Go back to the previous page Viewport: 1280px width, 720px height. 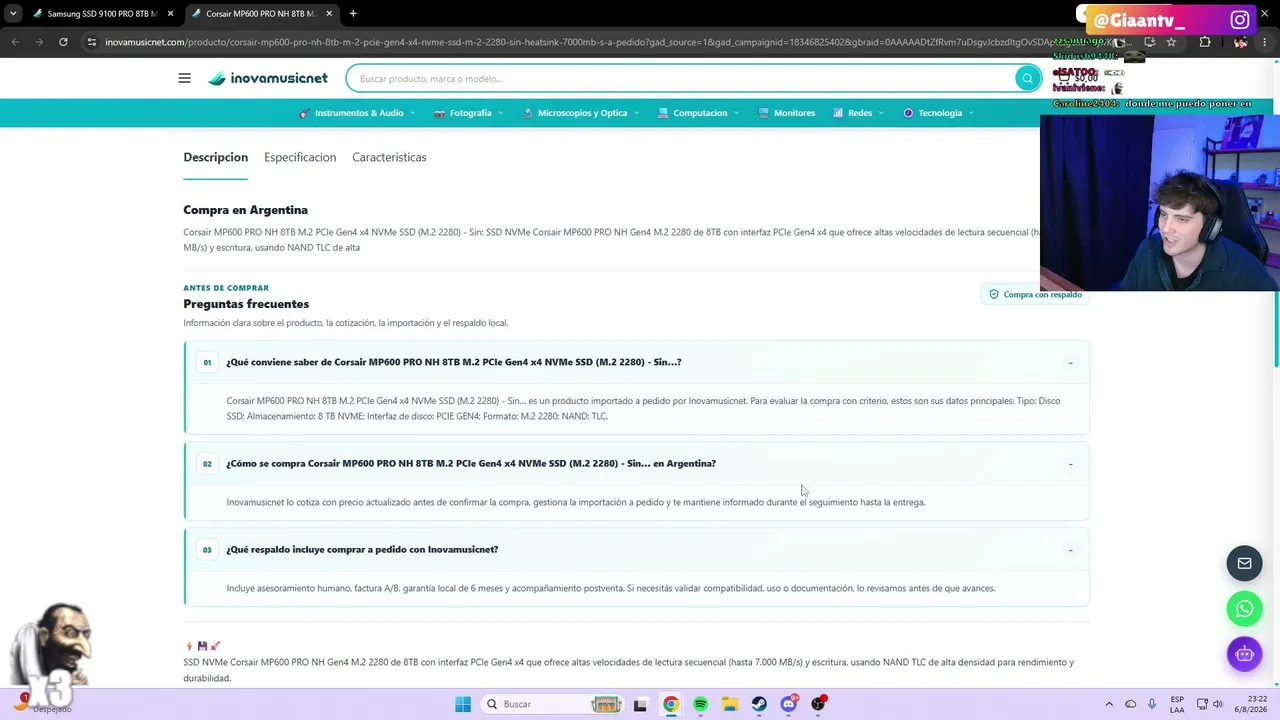(15, 42)
